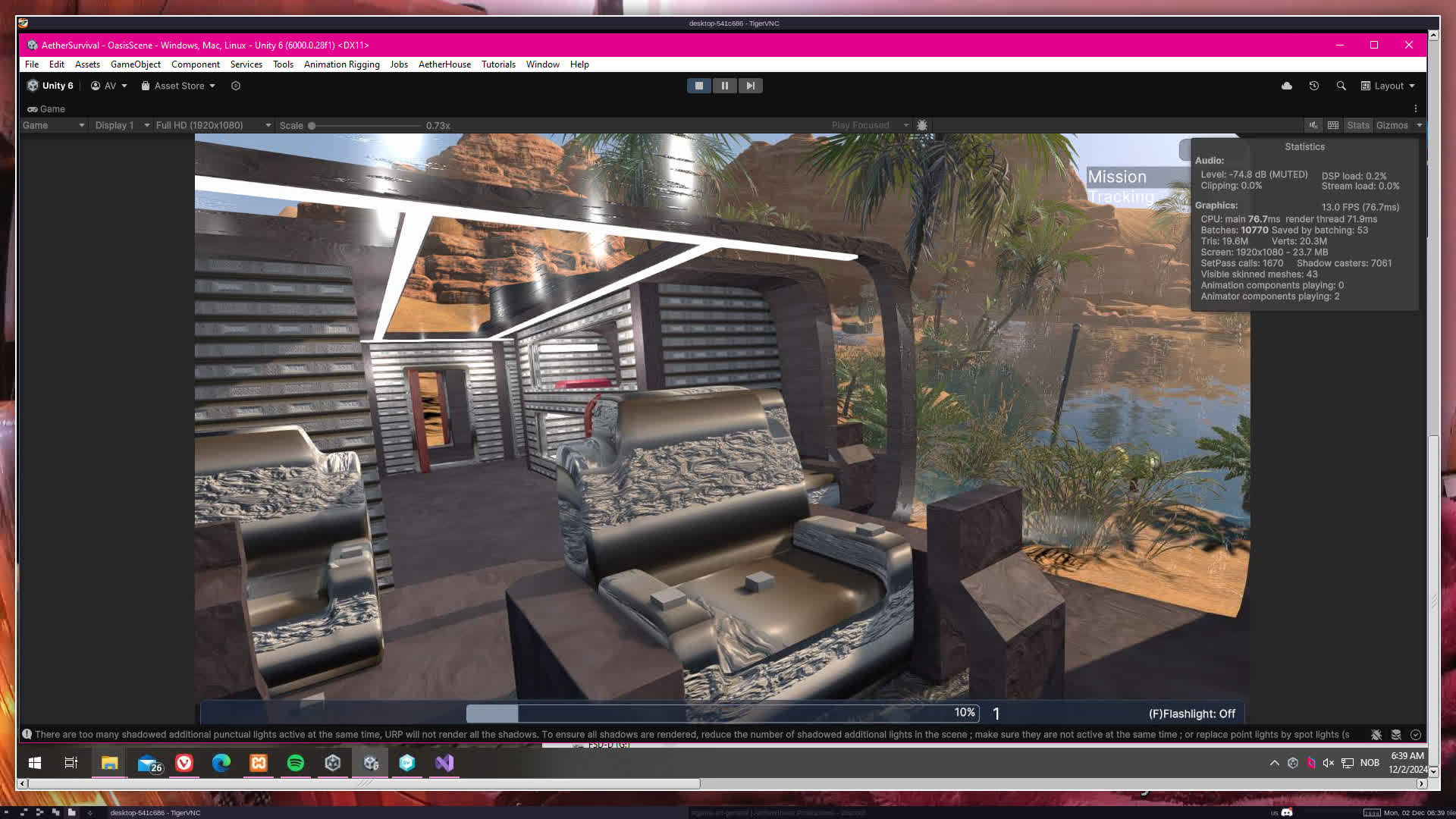Open Spotify from the Windows taskbar

pyautogui.click(x=296, y=763)
